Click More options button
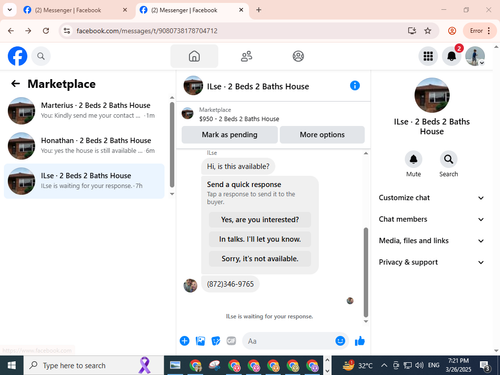The image size is (500, 375). 322,135
